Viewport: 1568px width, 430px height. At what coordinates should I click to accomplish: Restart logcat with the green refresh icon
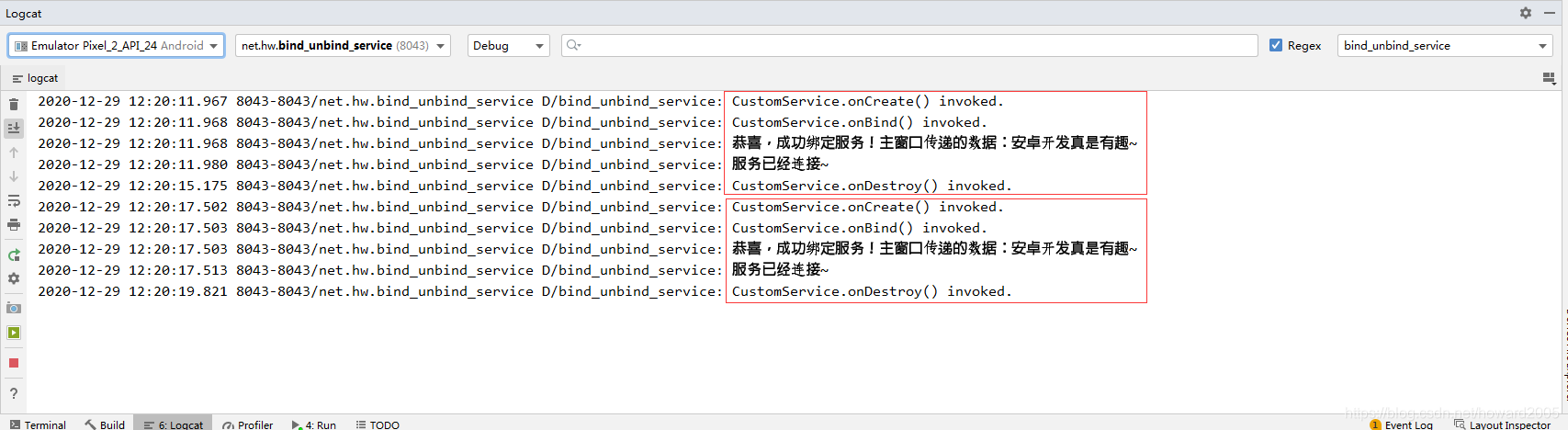[x=14, y=255]
